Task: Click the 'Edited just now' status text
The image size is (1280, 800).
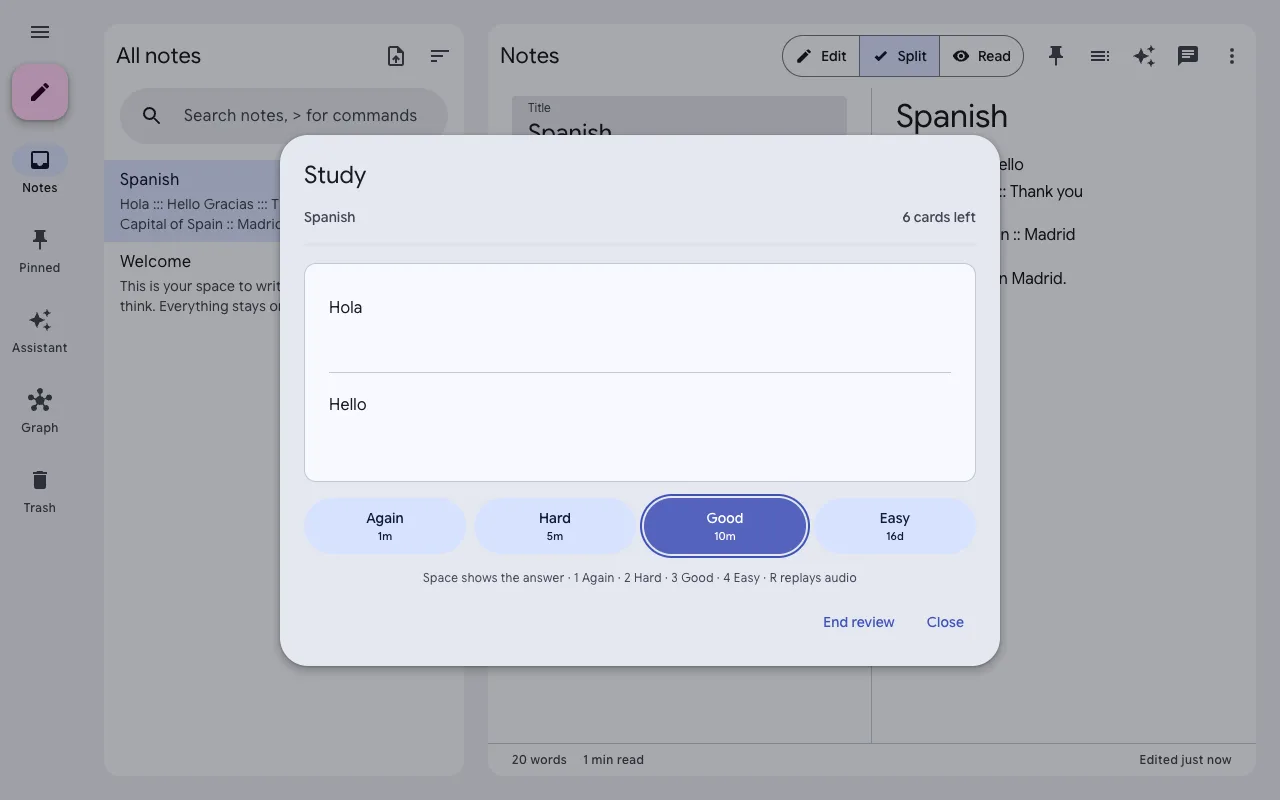Action: (x=1185, y=760)
